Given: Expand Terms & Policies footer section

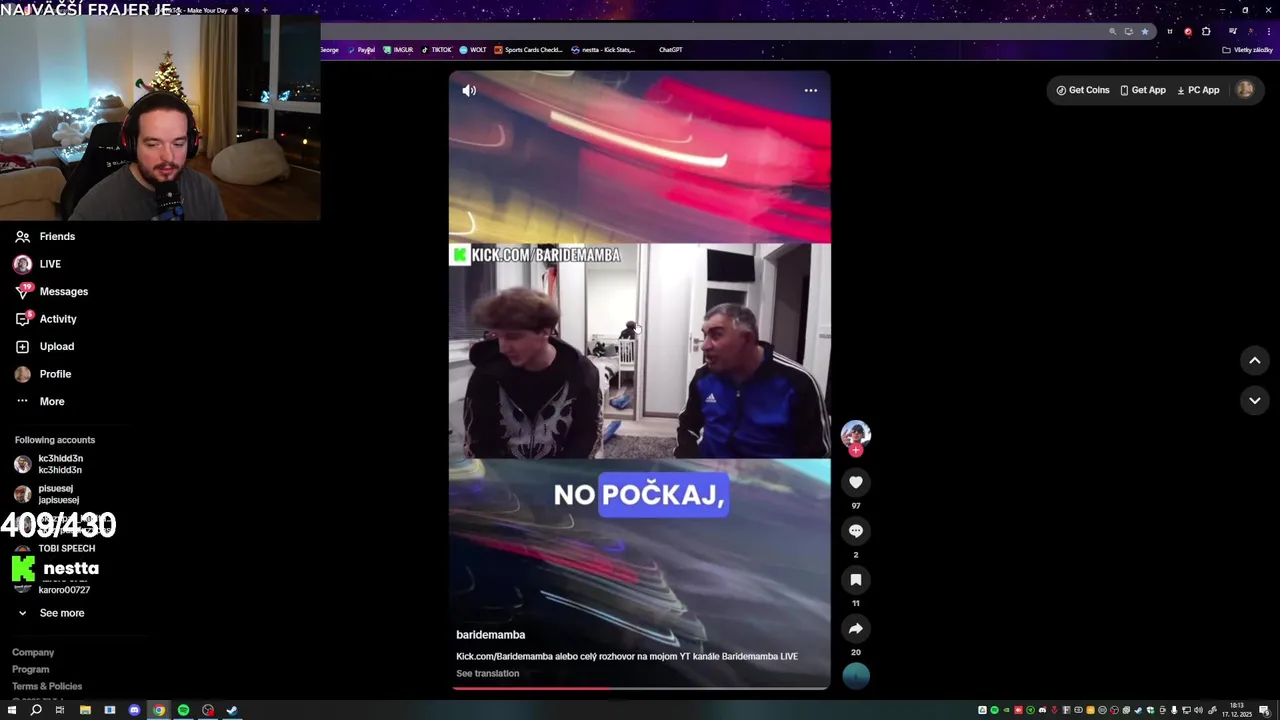Looking at the screenshot, I should (x=47, y=686).
